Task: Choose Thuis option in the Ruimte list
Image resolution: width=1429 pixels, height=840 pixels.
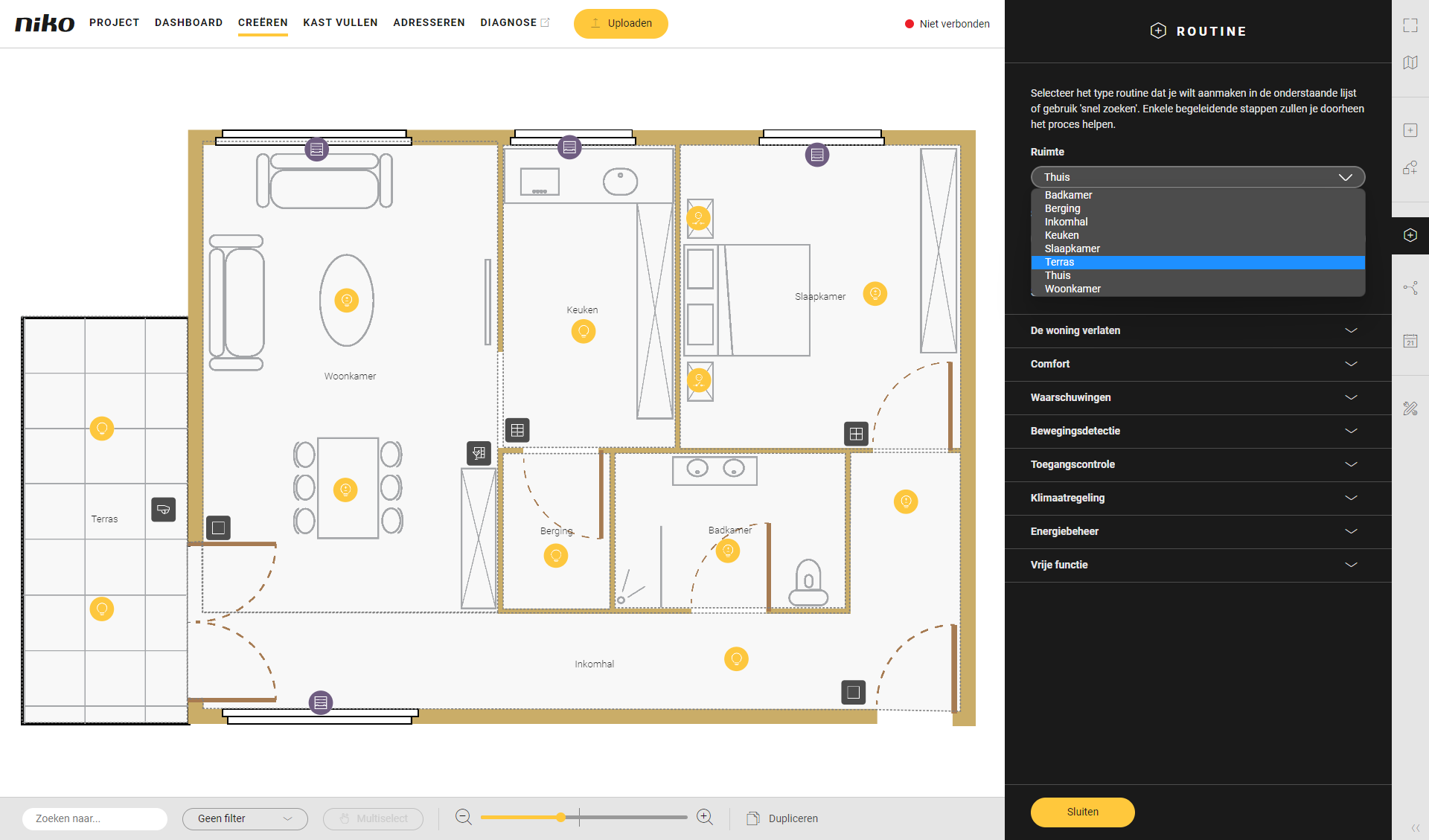Action: tap(1198, 275)
